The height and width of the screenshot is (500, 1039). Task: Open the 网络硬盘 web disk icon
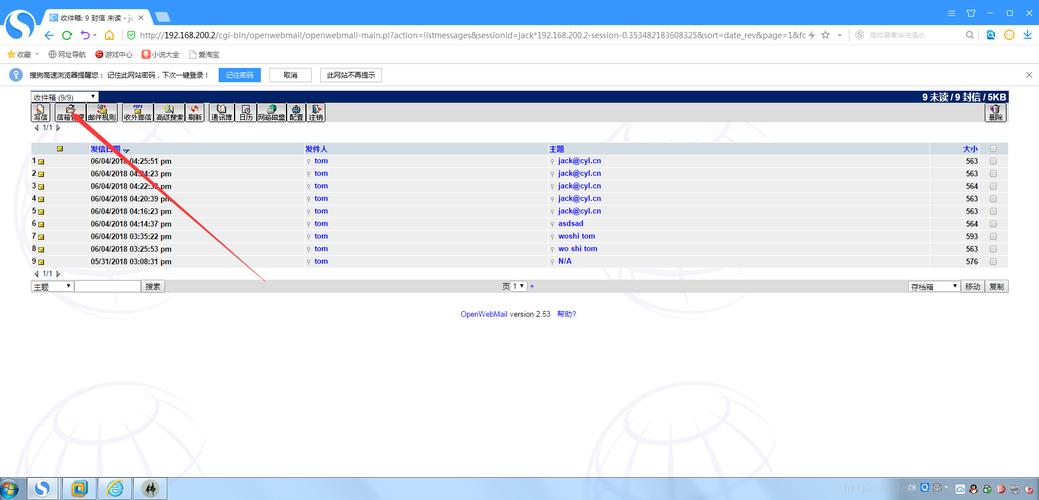click(x=271, y=113)
